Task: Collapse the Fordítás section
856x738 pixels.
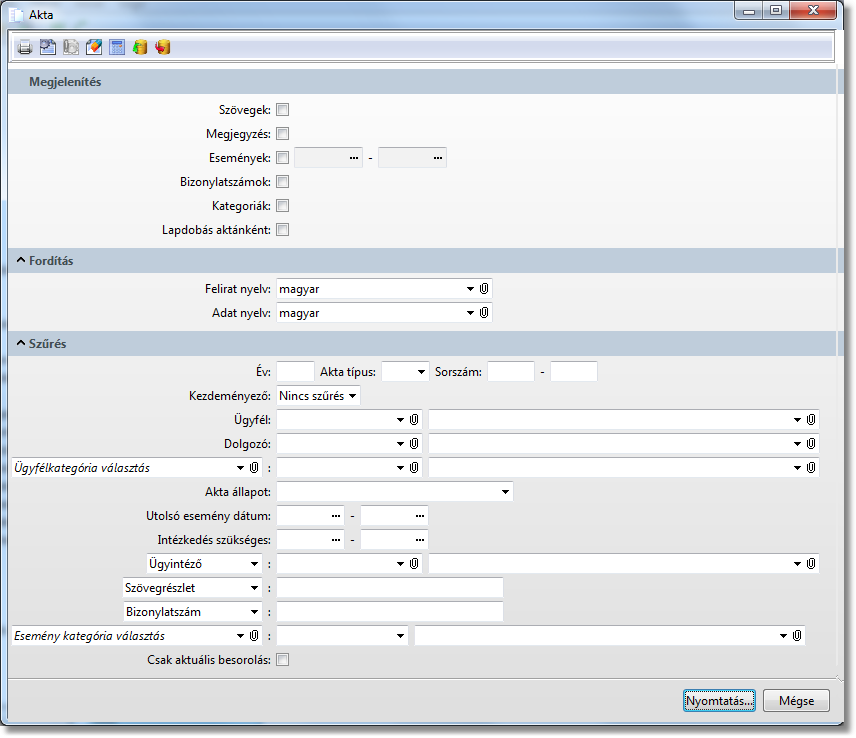Action: (21, 261)
